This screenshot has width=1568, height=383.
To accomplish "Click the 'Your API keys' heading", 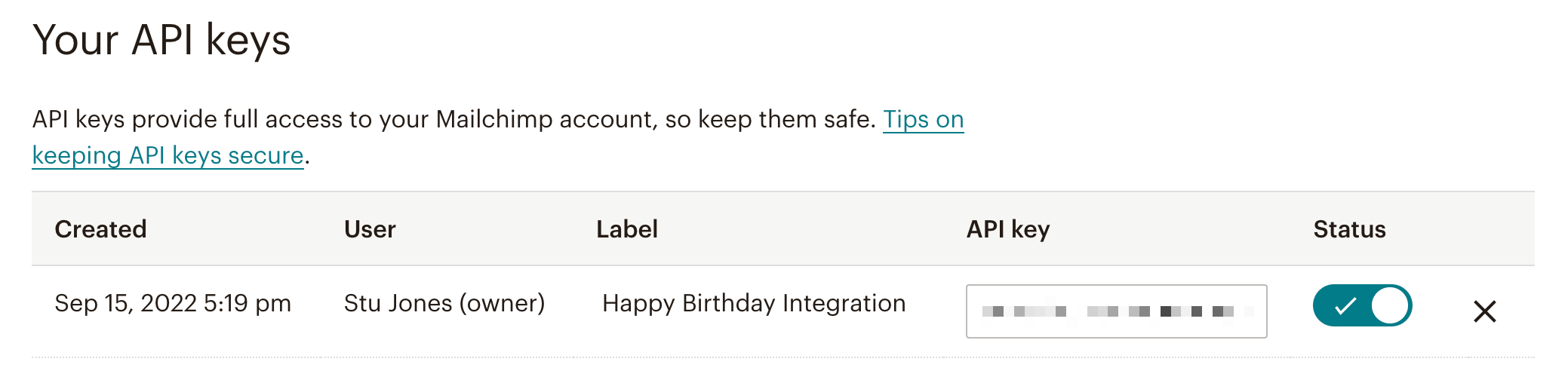I will (161, 39).
